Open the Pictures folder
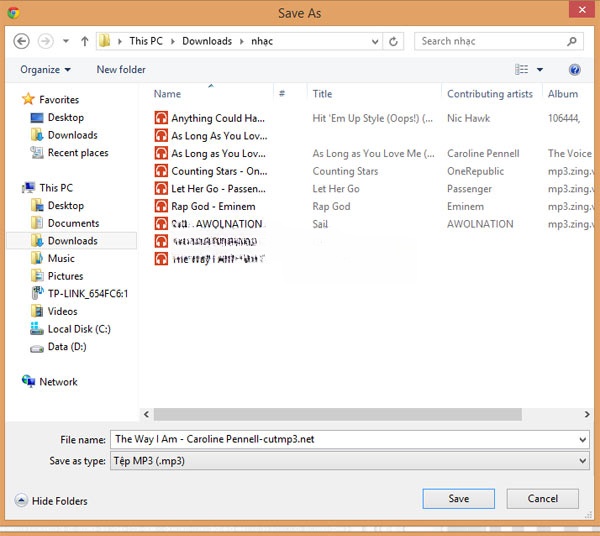The height and width of the screenshot is (536, 600). point(65,276)
